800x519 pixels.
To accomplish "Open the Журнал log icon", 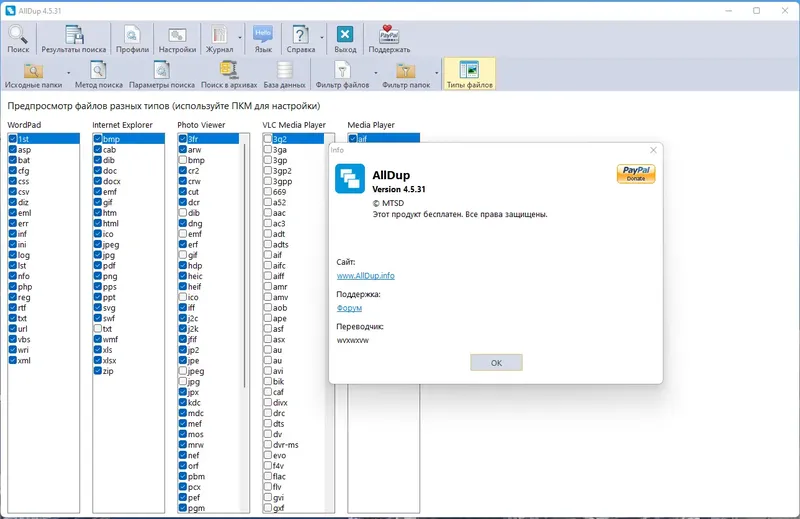I will coord(219,39).
